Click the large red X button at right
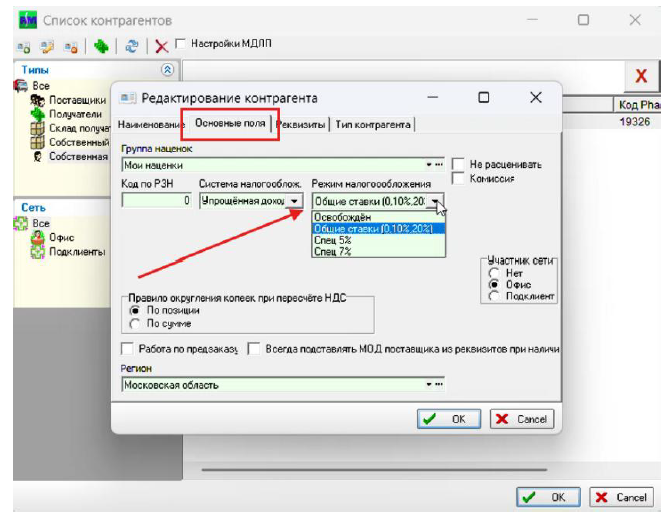The image size is (663, 516). (x=641, y=76)
